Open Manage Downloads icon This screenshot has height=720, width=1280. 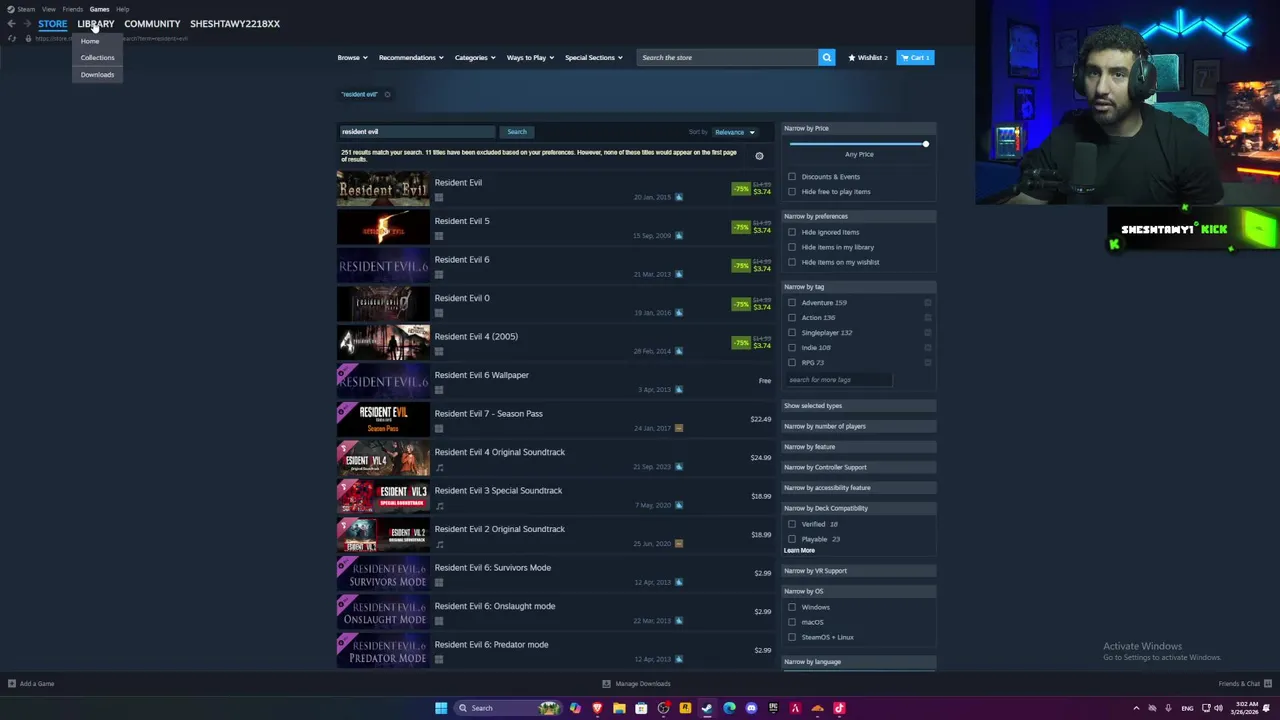click(x=606, y=684)
